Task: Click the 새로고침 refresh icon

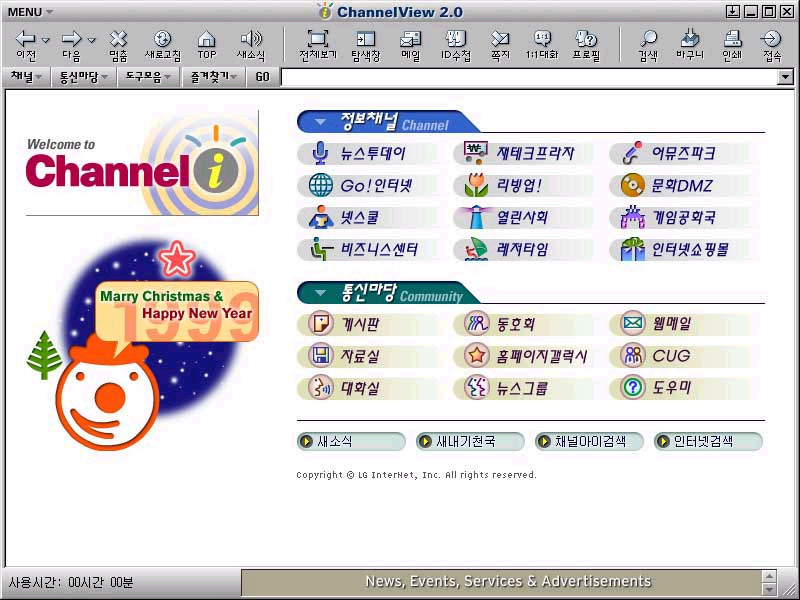Action: pos(162,38)
